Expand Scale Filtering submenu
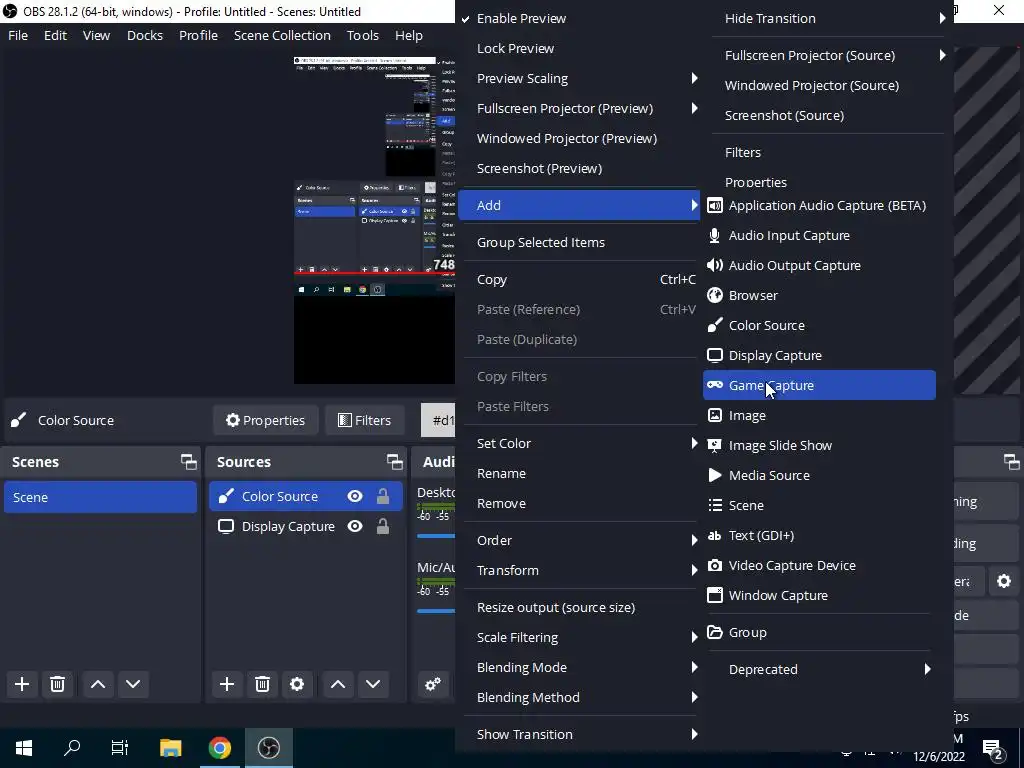The height and width of the screenshot is (768, 1024). click(580, 637)
